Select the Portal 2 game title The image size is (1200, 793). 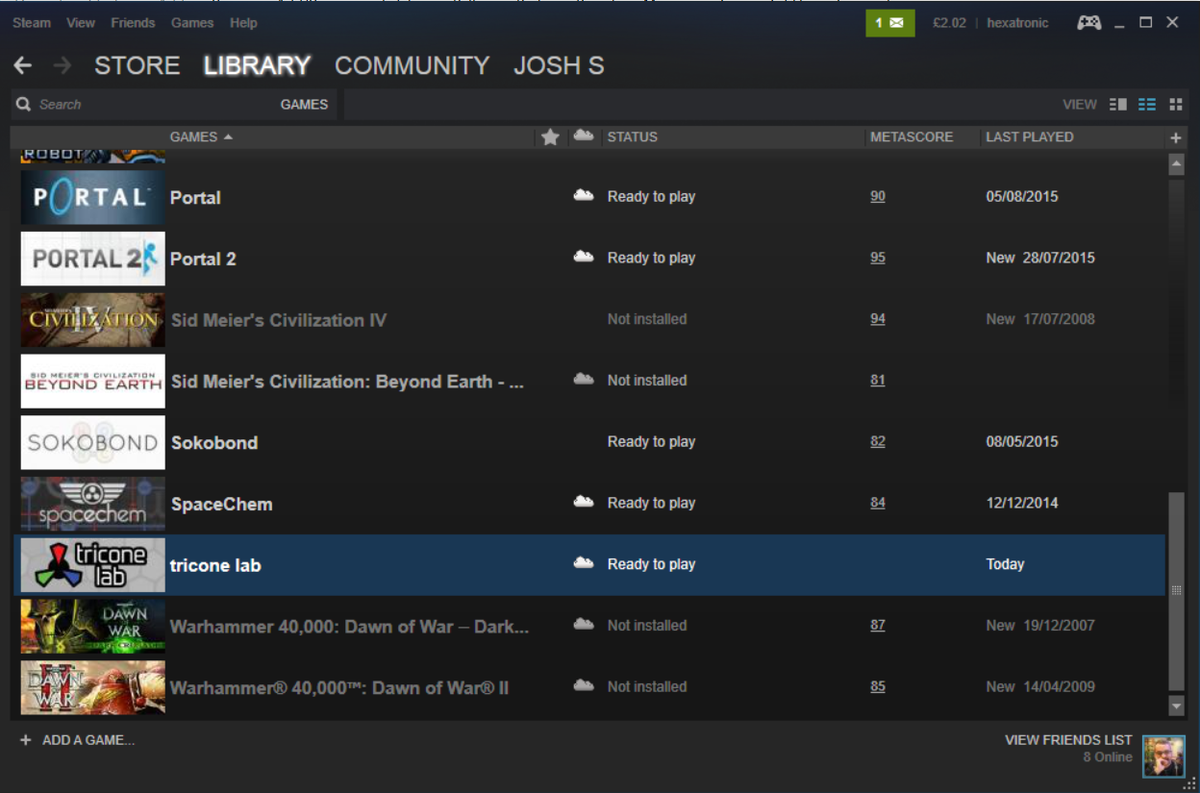tap(203, 259)
